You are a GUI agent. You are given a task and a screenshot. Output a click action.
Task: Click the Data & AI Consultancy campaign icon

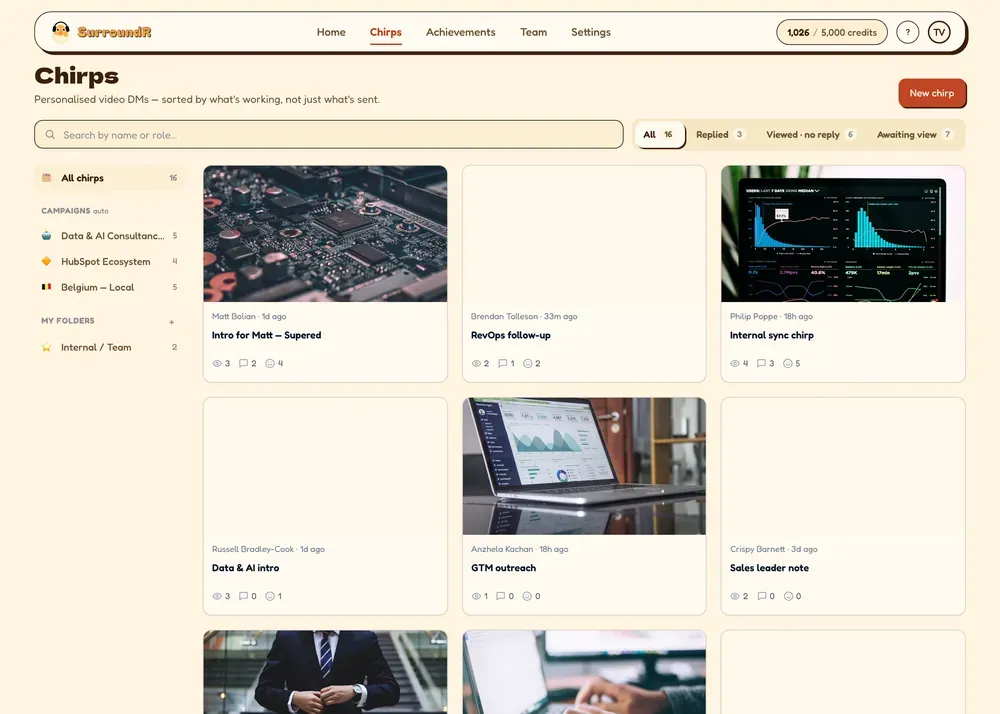coord(47,235)
